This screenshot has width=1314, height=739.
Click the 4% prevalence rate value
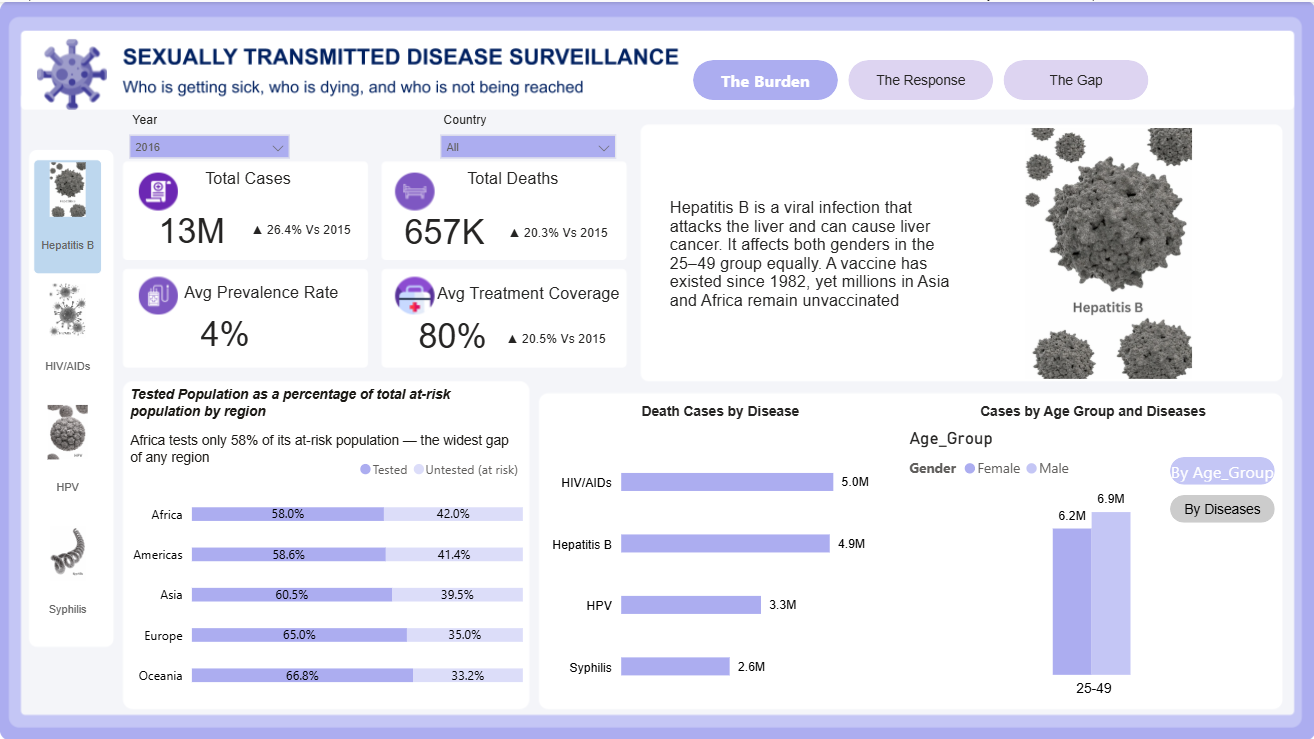[224, 334]
